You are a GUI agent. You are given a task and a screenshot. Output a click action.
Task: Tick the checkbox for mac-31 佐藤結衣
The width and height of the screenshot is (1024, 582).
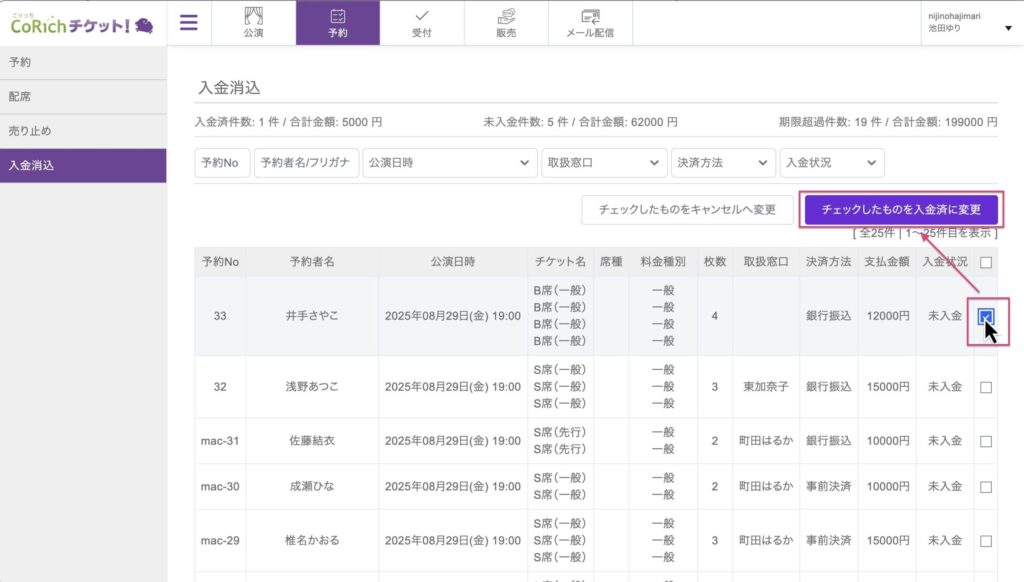pos(986,441)
